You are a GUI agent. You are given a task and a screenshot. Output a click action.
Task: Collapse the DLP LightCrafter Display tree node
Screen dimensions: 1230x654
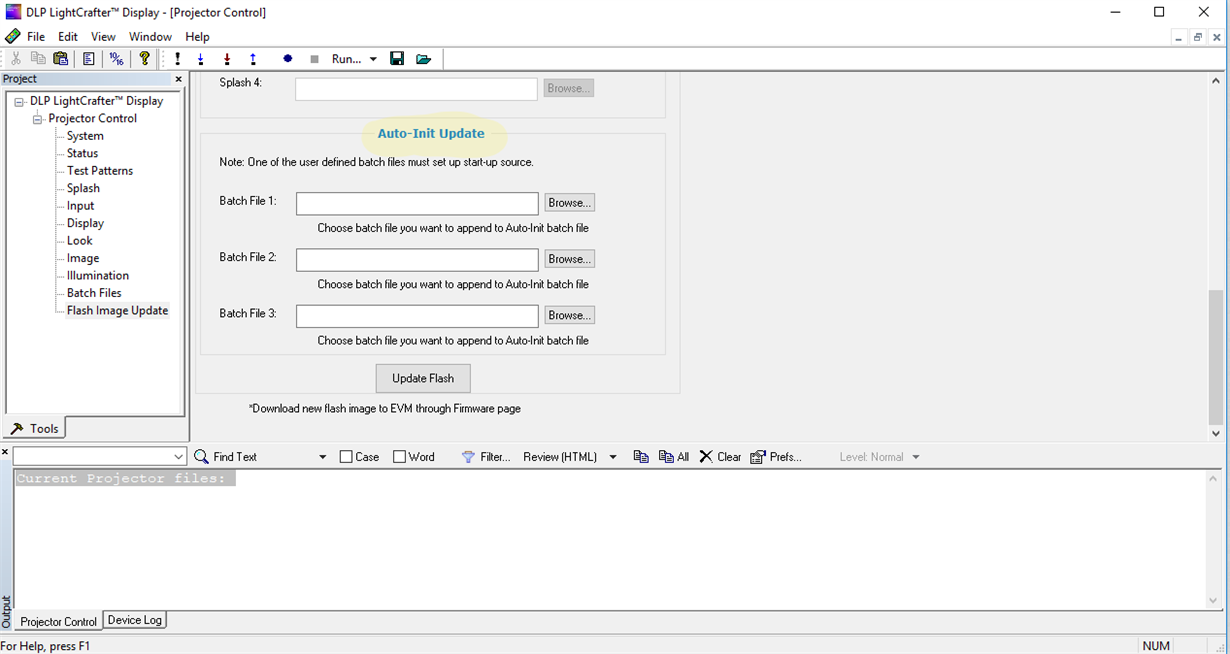(19, 101)
